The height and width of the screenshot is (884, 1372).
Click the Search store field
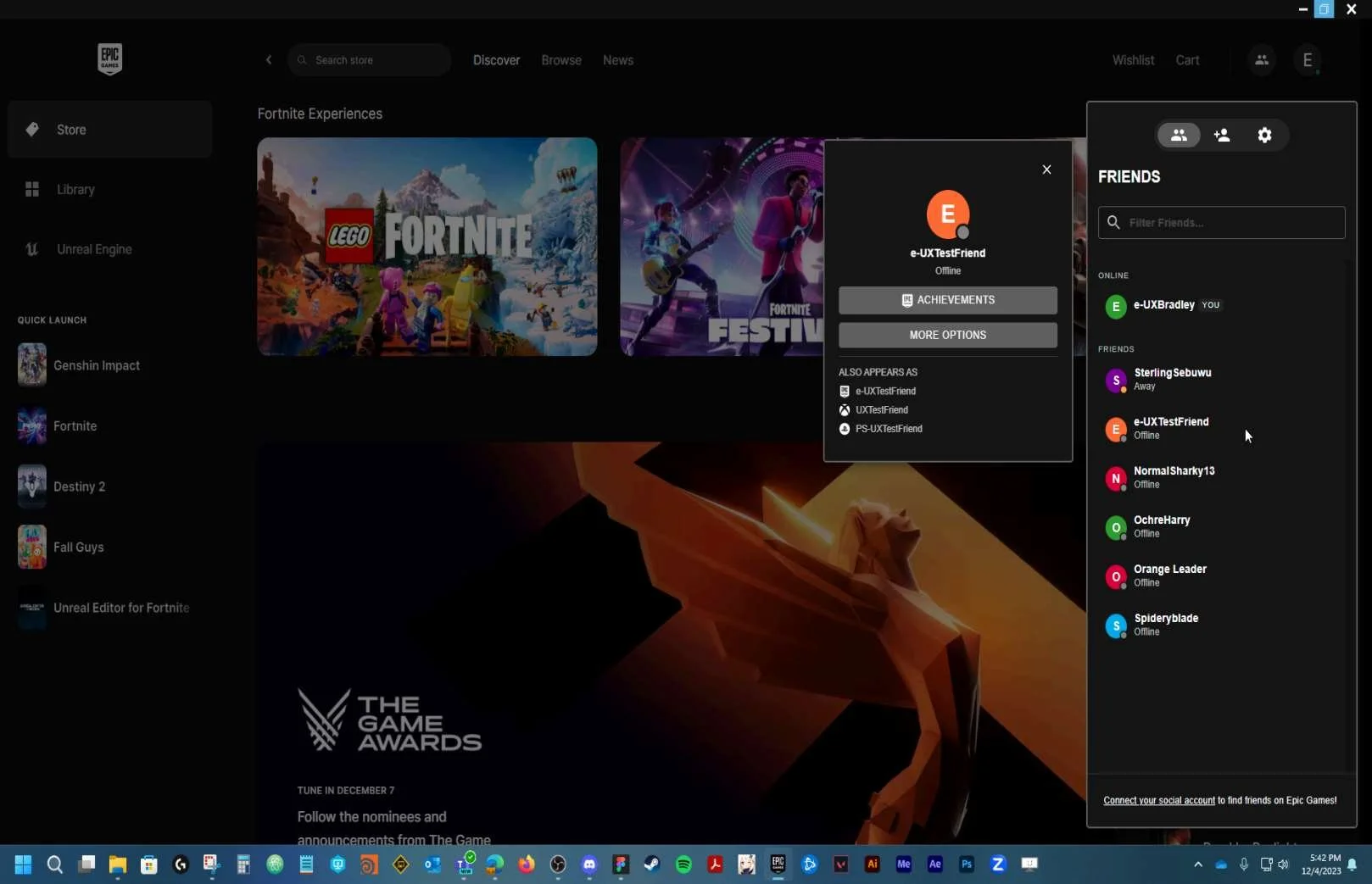369,60
